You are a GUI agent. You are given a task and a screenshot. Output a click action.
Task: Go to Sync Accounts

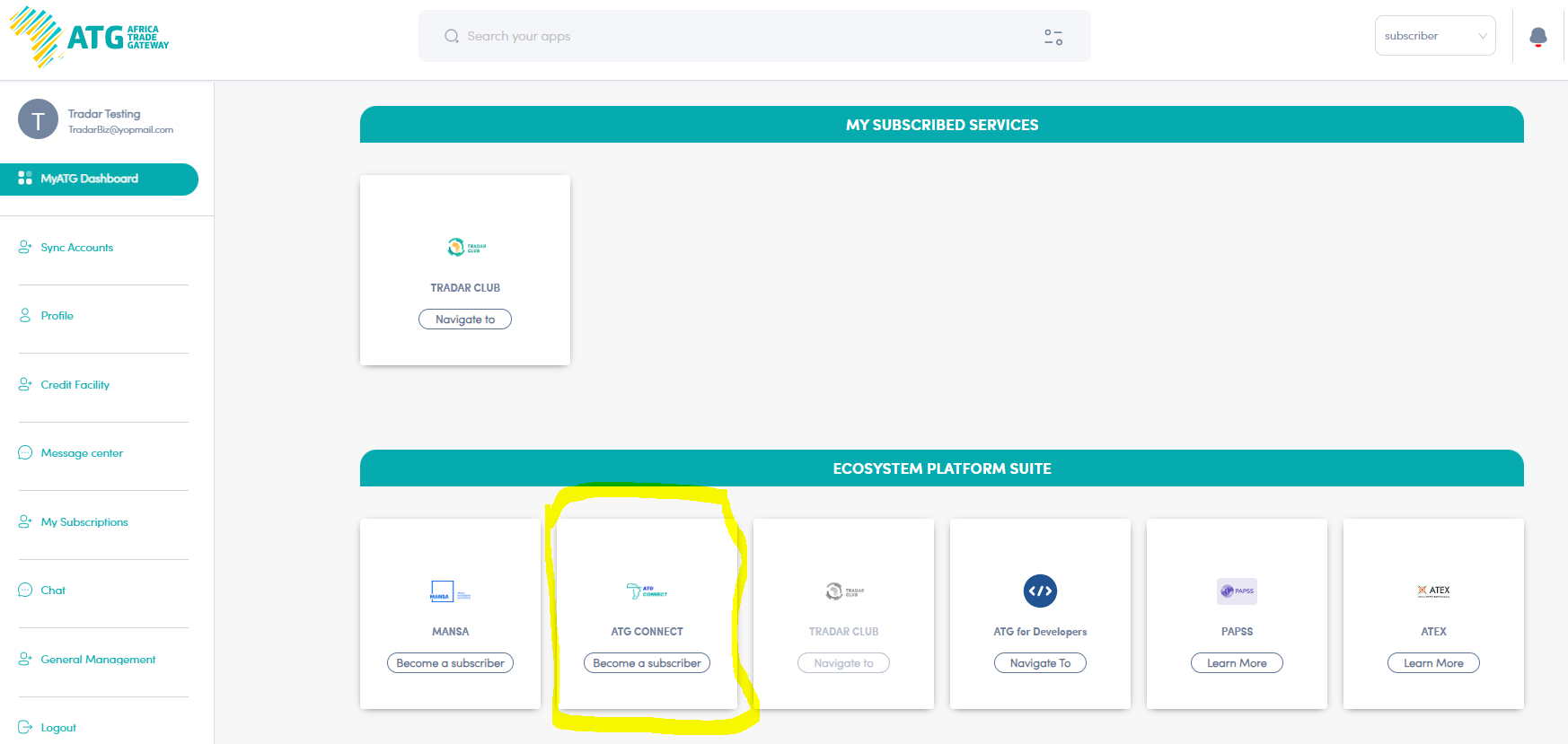click(76, 248)
